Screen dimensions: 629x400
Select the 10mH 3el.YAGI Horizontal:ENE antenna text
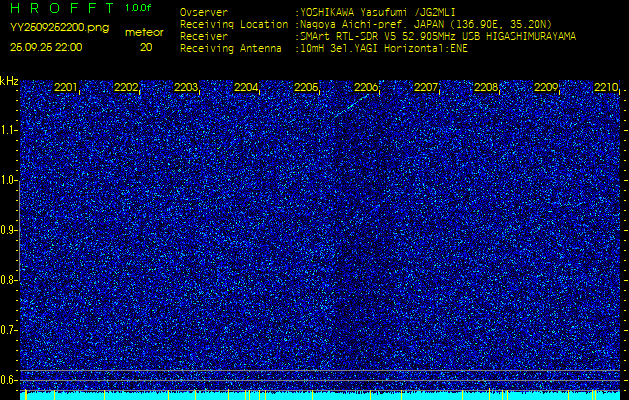coord(384,49)
